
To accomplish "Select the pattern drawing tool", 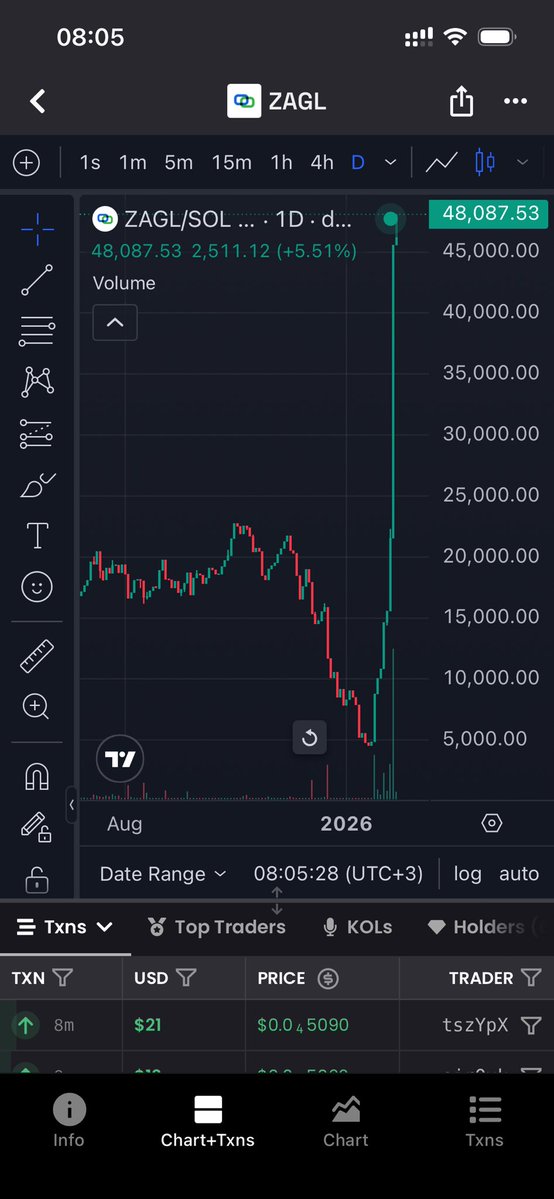I will 37,382.
